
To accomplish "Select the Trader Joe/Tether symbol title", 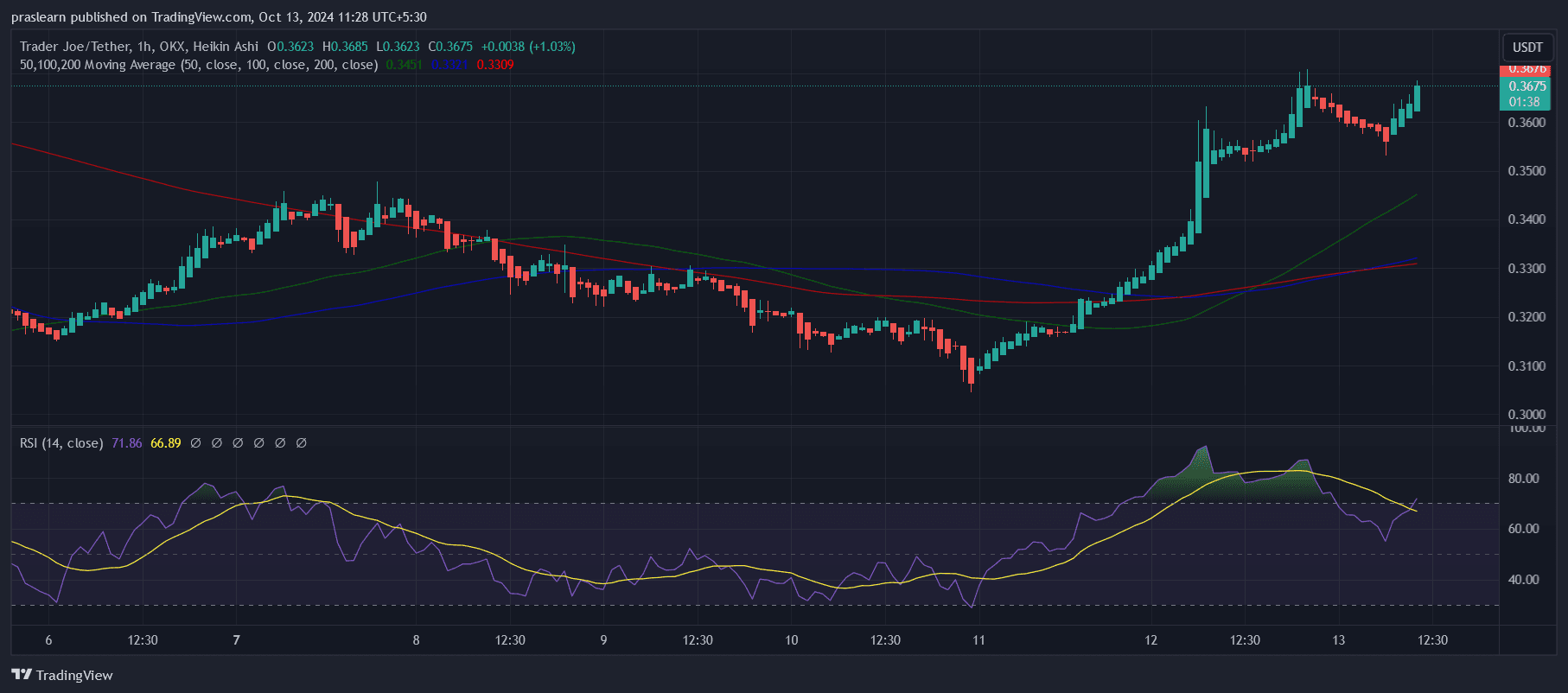I will [138, 47].
